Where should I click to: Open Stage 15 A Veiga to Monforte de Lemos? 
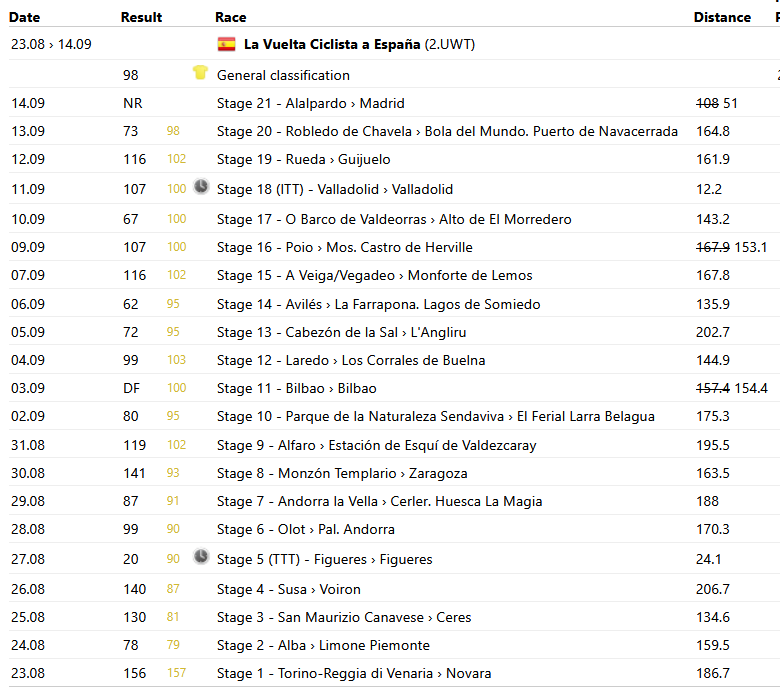click(374, 275)
